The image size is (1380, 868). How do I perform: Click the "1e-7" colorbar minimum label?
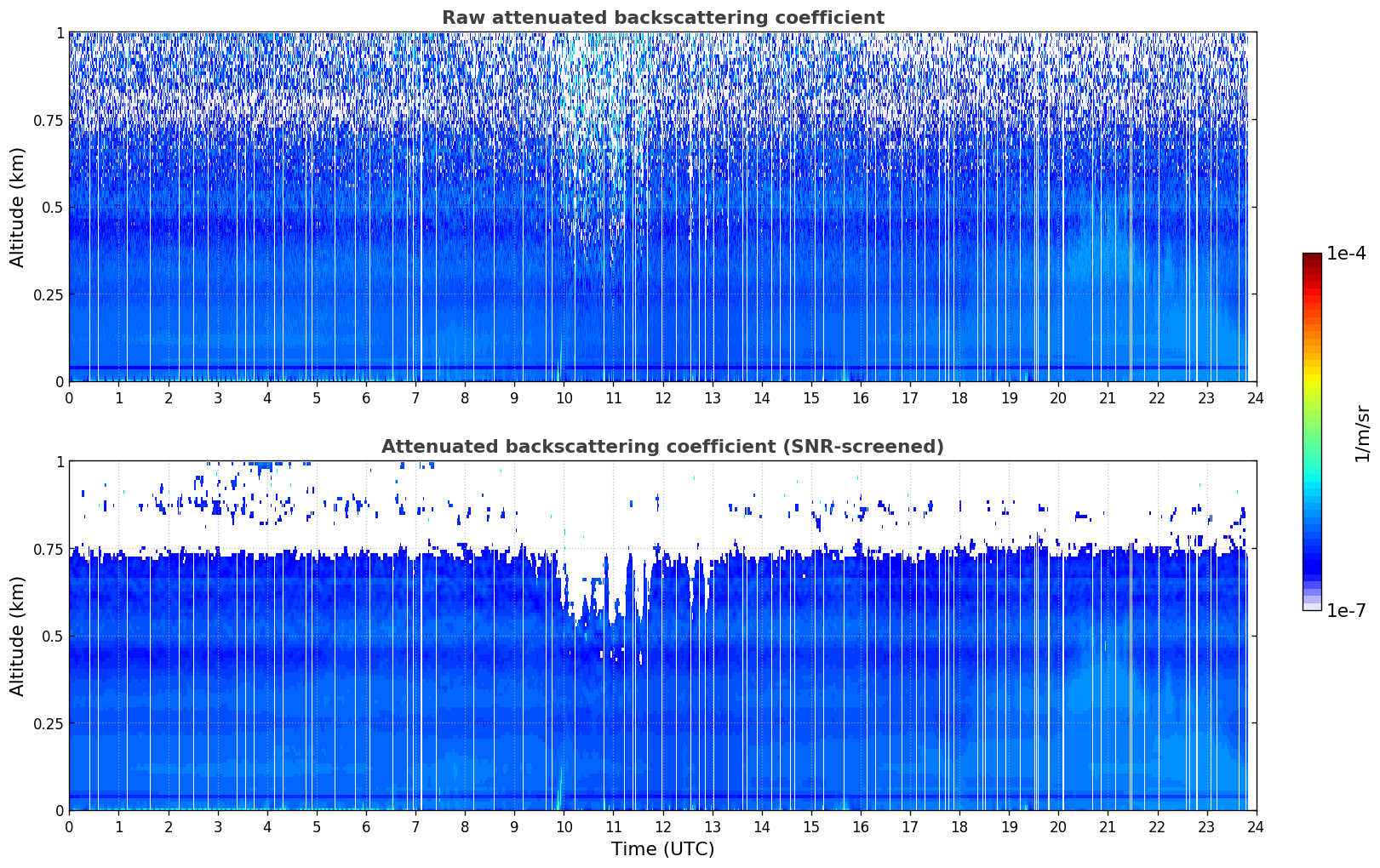pyautogui.click(x=1345, y=611)
